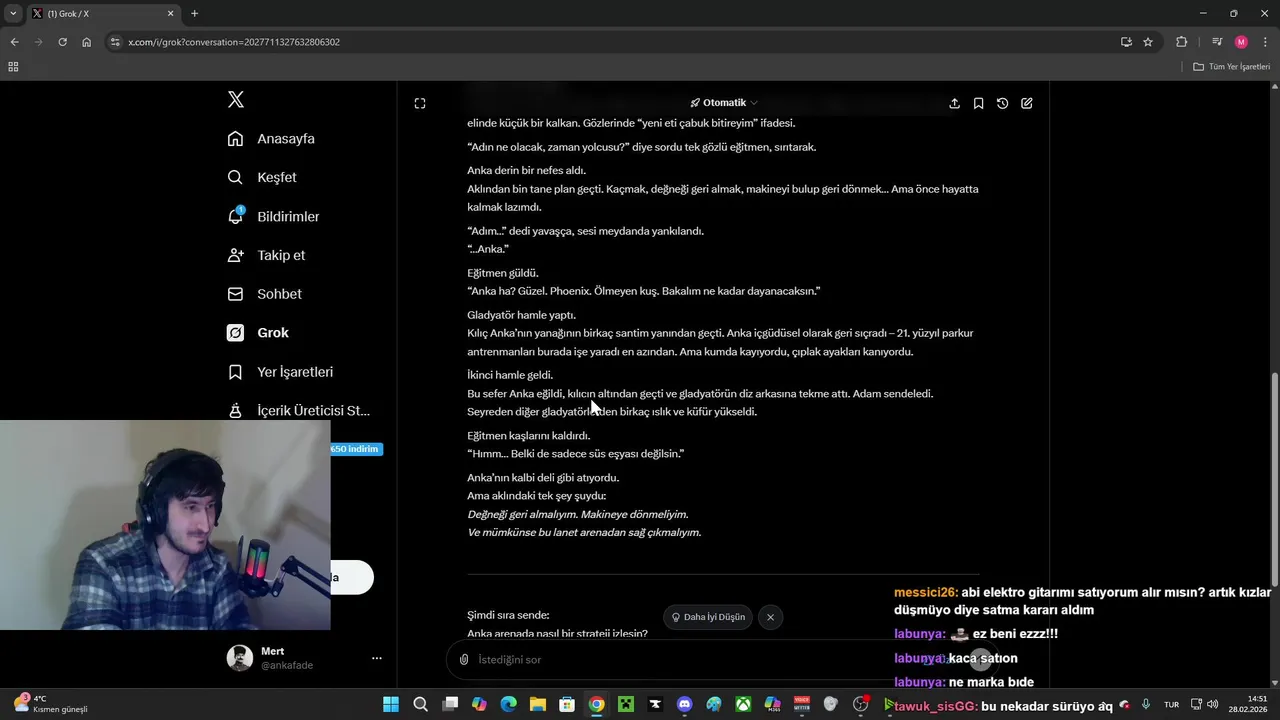Toggle Grok fullscreen expand icon
The width and height of the screenshot is (1280, 720).
point(420,103)
